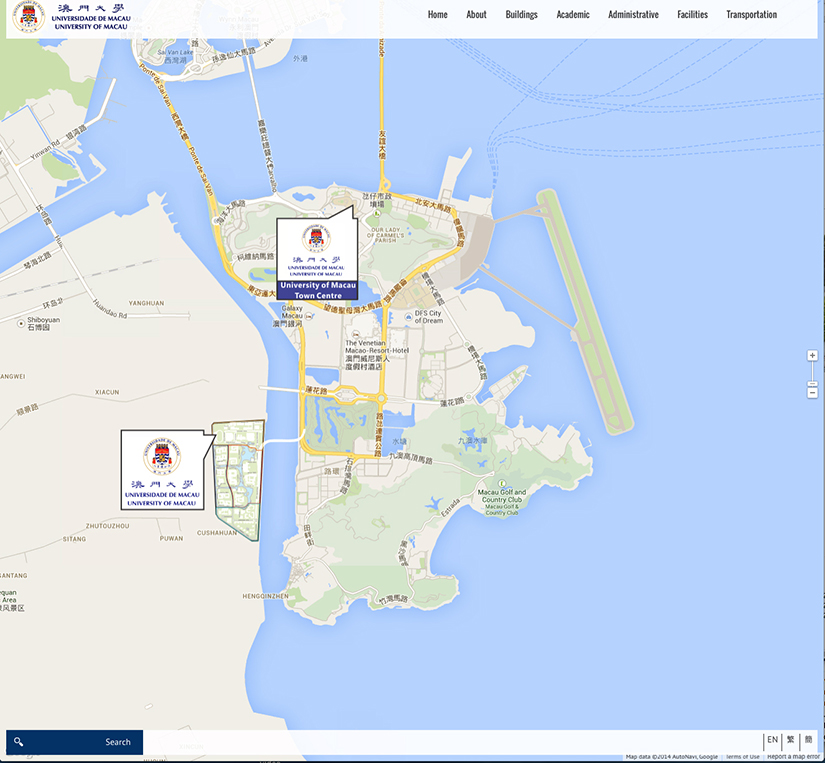This screenshot has height=763, width=825.
Task: Switch language to Traditional Chinese
Action: point(791,740)
